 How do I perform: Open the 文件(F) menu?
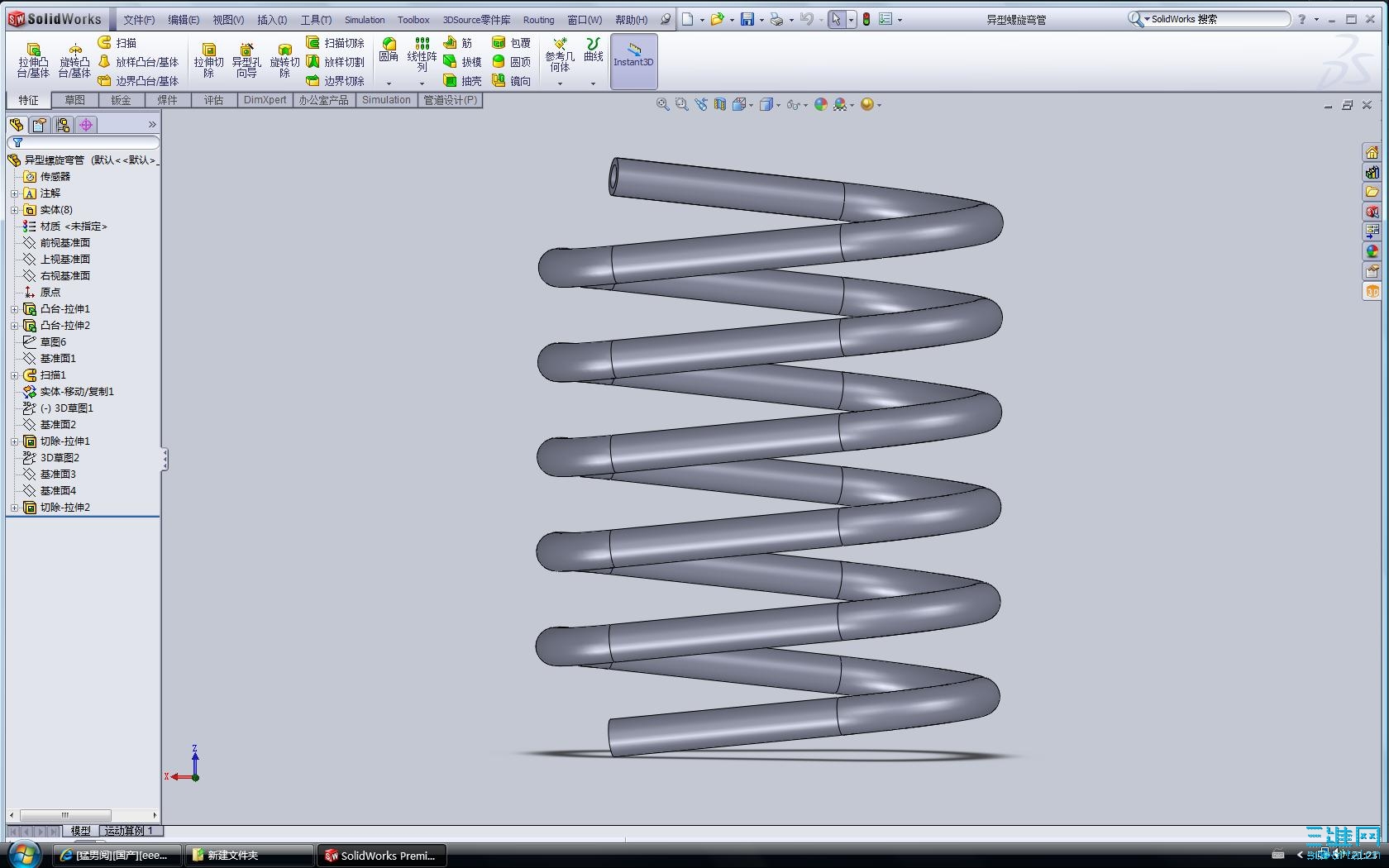click(139, 20)
